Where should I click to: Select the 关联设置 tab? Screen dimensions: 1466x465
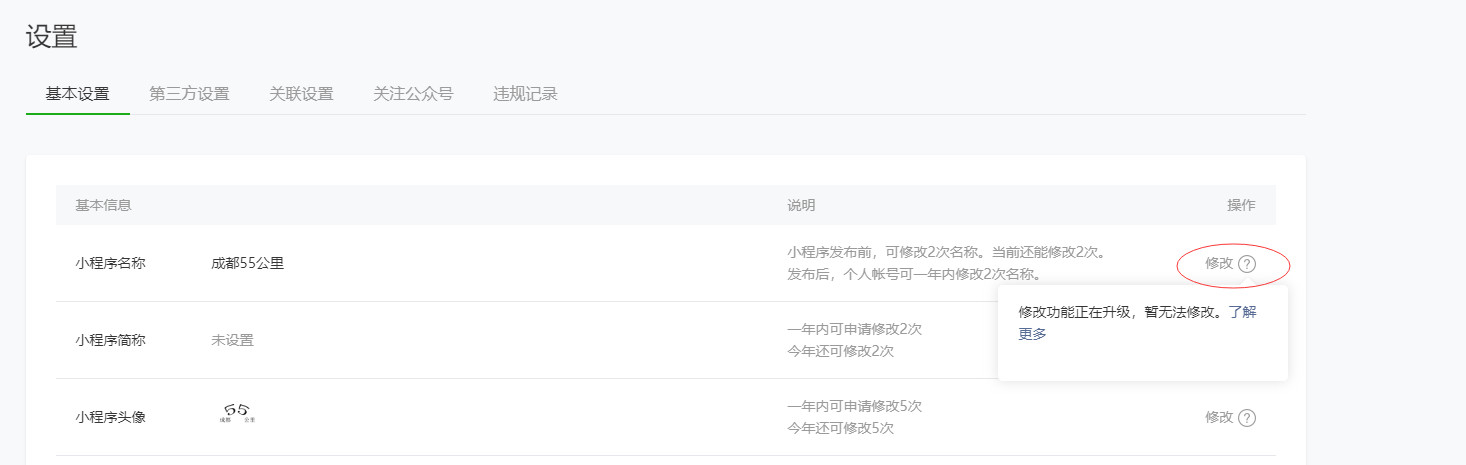pyautogui.click(x=301, y=94)
